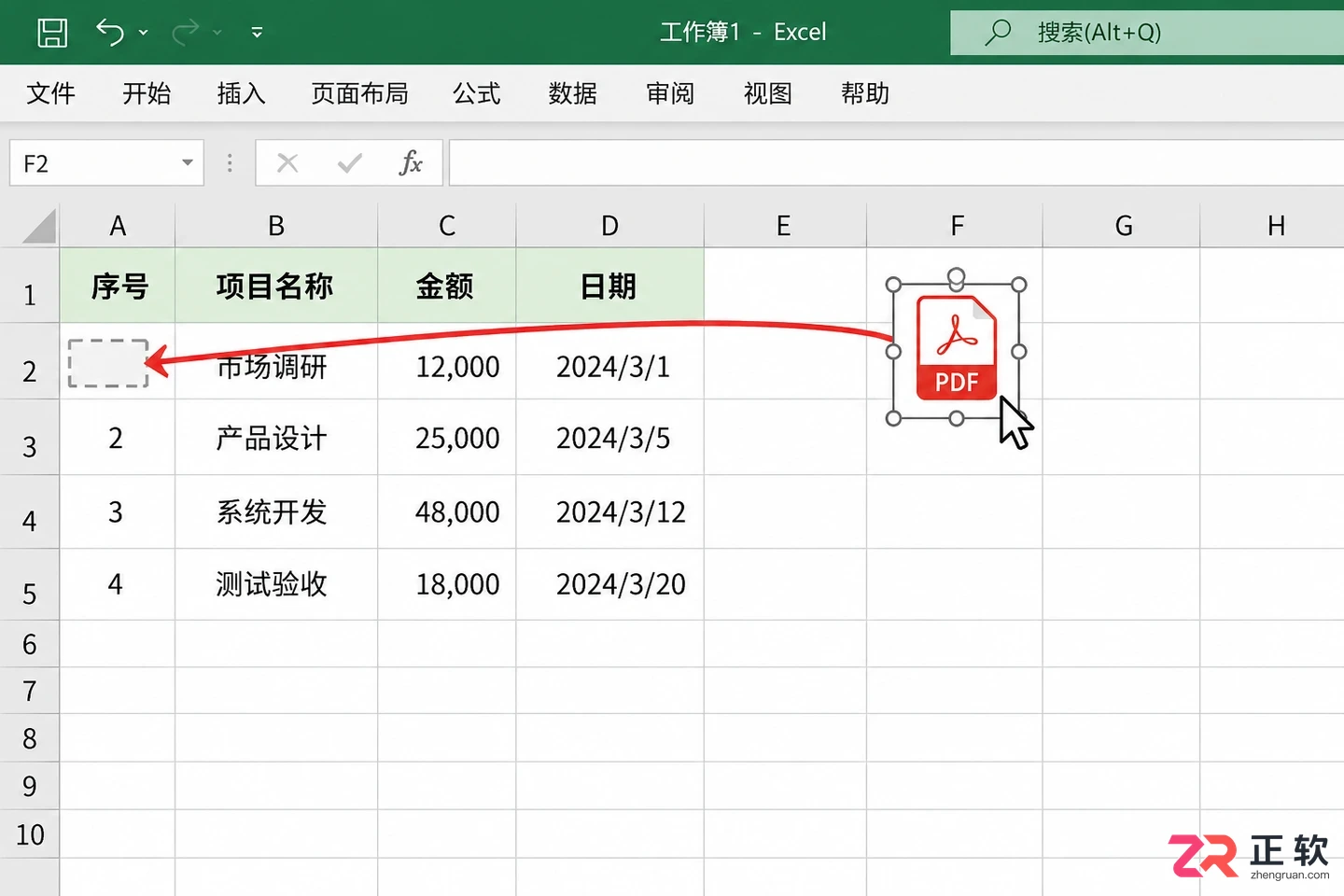The width and height of the screenshot is (1344, 896).
Task: Click the cell containing 系统开发
Action: (276, 511)
